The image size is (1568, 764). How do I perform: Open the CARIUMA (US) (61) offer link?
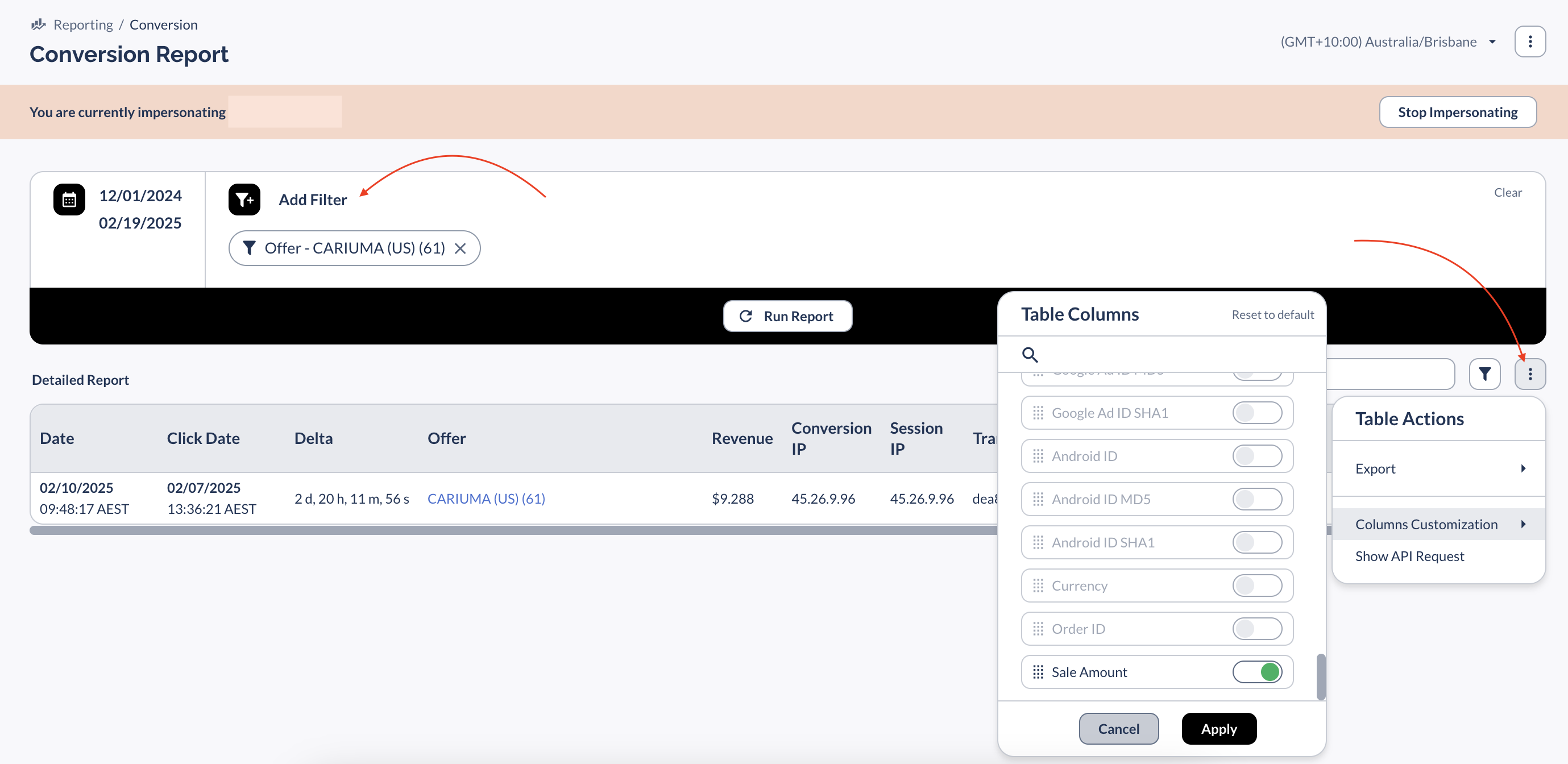(x=486, y=498)
